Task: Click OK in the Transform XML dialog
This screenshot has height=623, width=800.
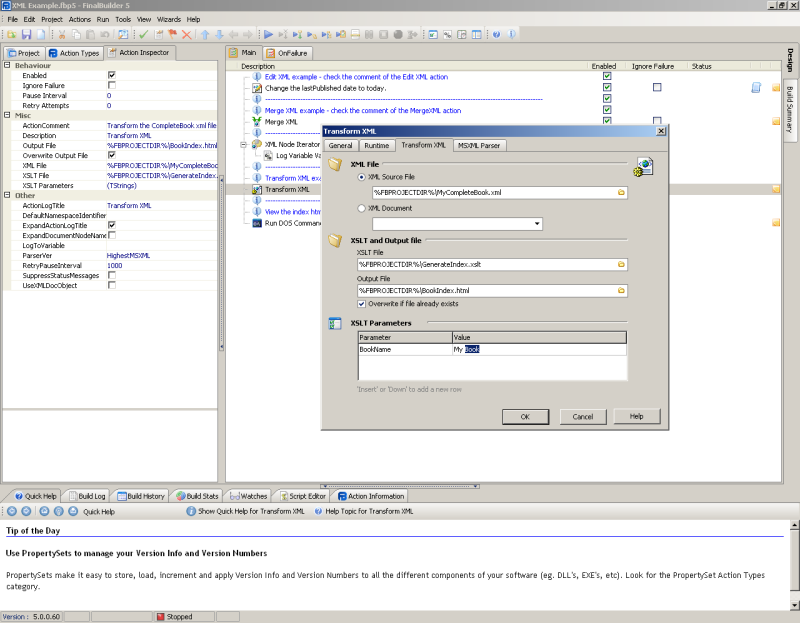Action: click(525, 416)
